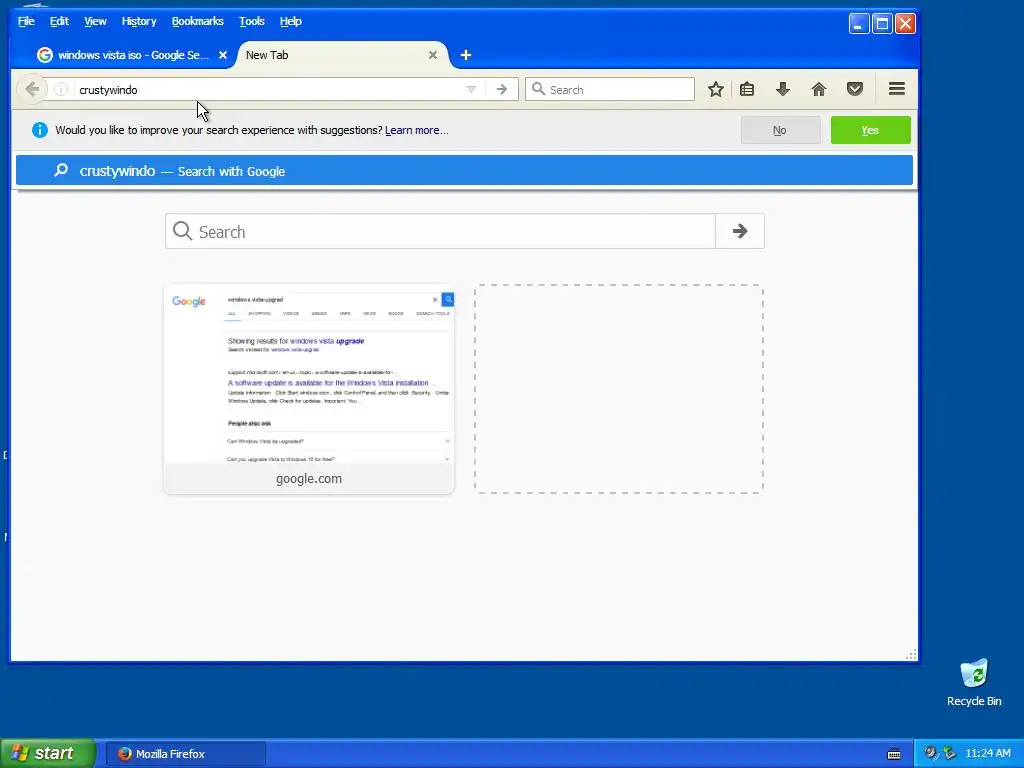The image size is (1024, 768).
Task: Close the New Tab tab
Action: point(432,55)
